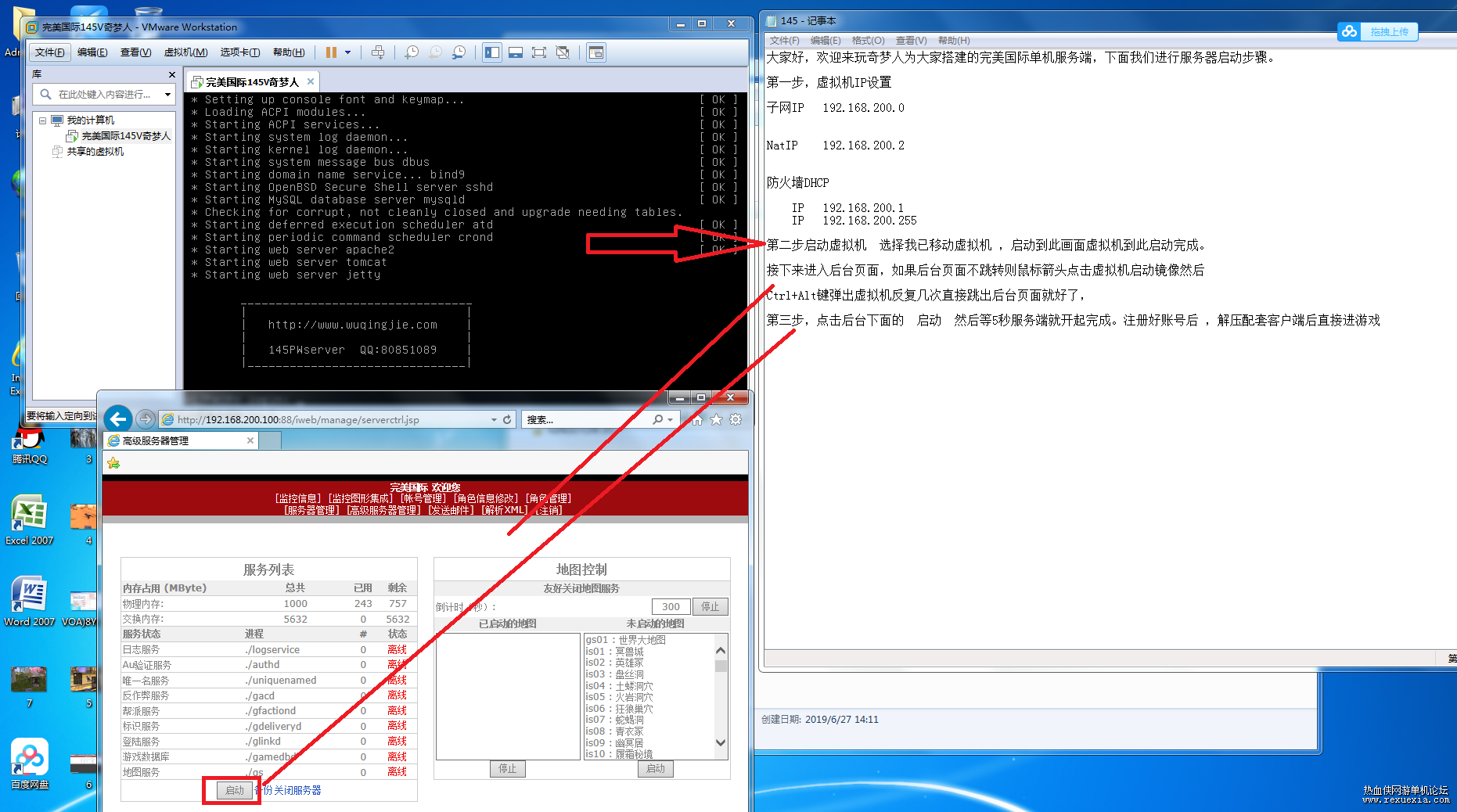
Task: Open the Excel 2007 desktop shortcut
Action: click(x=30, y=519)
